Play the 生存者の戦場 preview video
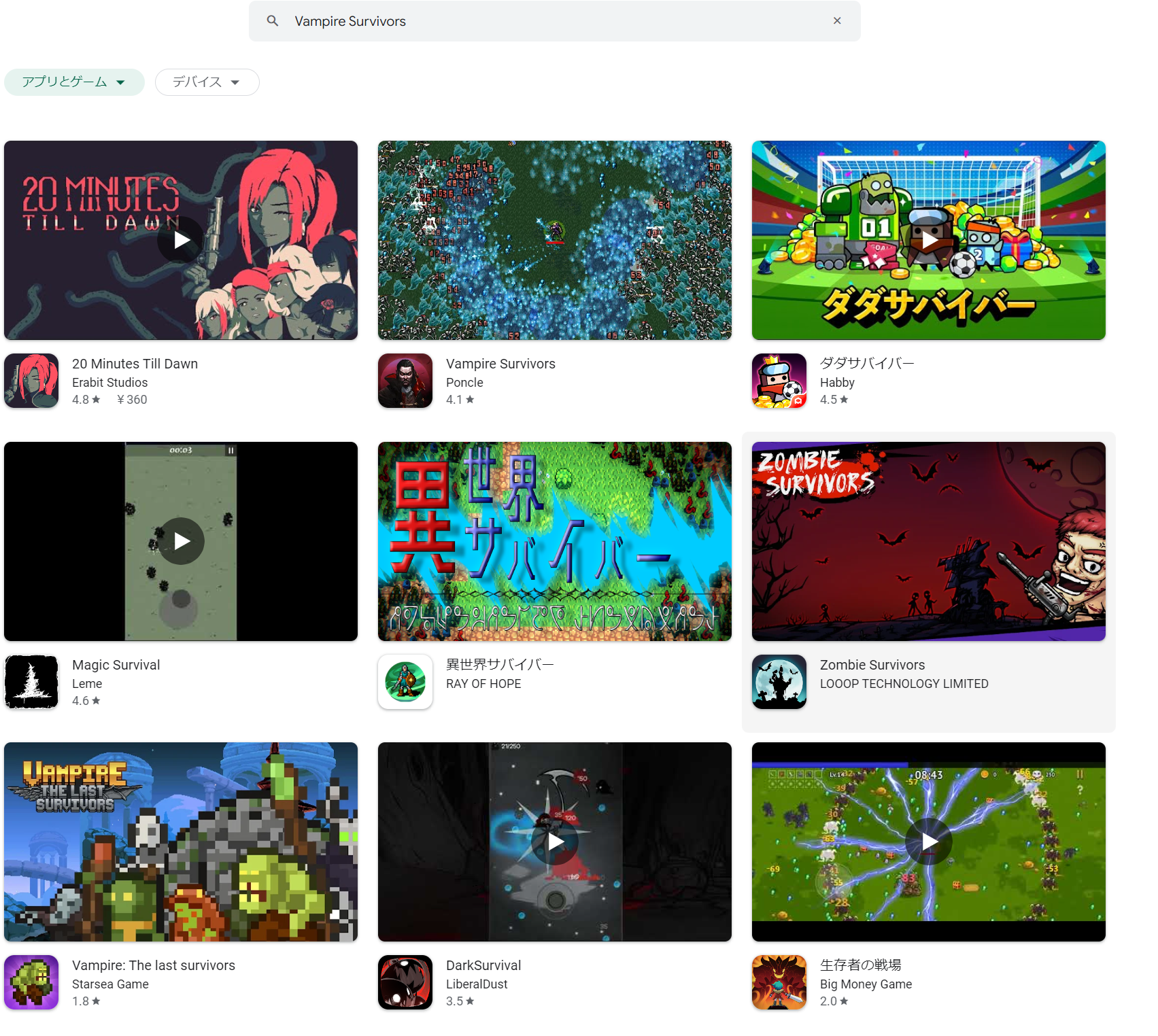The height and width of the screenshot is (1036, 1158). click(929, 842)
